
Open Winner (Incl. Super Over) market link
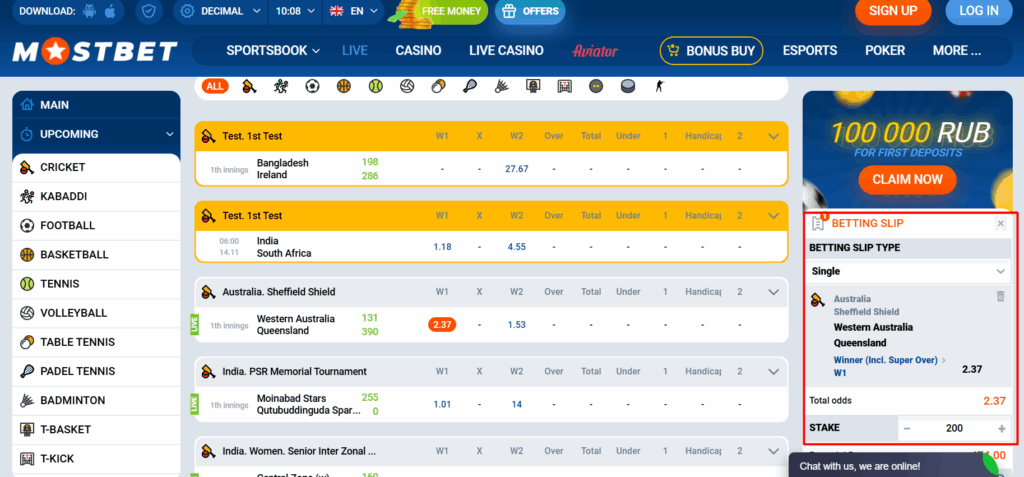(886, 360)
